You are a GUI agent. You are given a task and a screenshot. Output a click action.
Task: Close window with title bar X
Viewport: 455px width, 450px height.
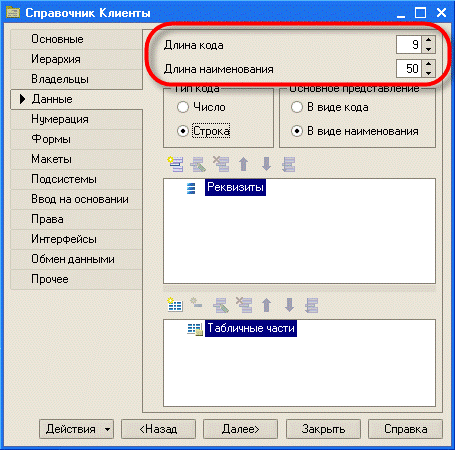tap(441, 13)
